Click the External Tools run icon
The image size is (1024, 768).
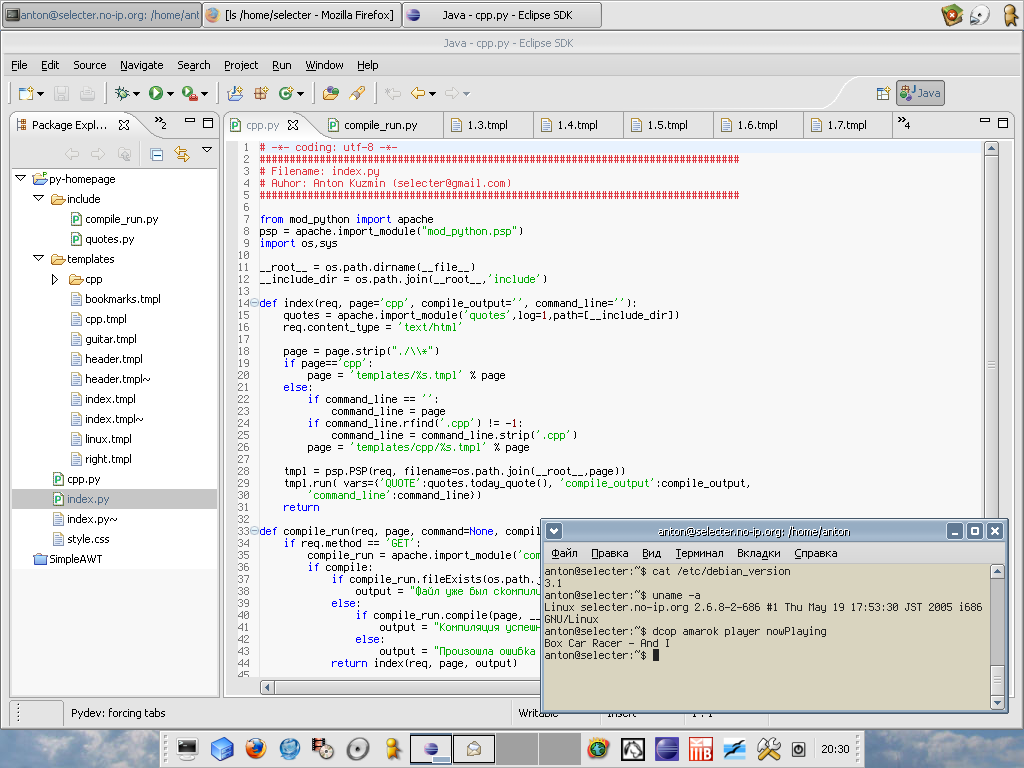(189, 93)
